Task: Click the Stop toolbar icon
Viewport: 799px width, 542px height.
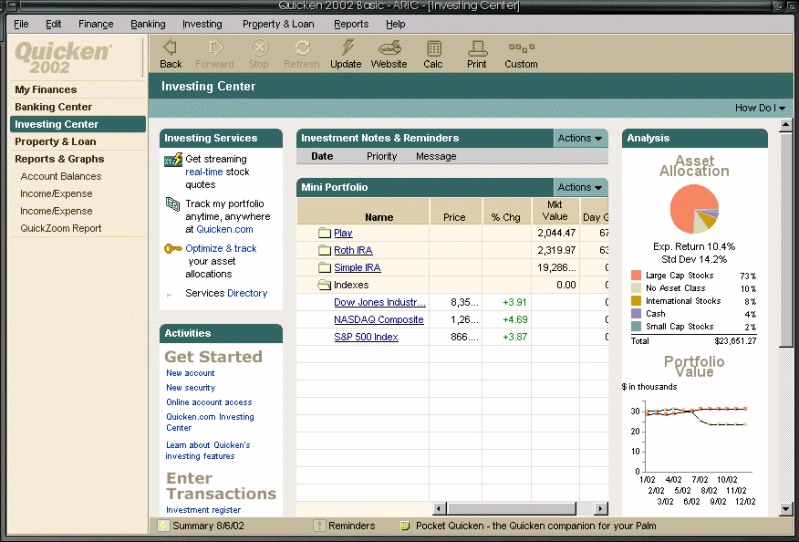Action: 259,48
